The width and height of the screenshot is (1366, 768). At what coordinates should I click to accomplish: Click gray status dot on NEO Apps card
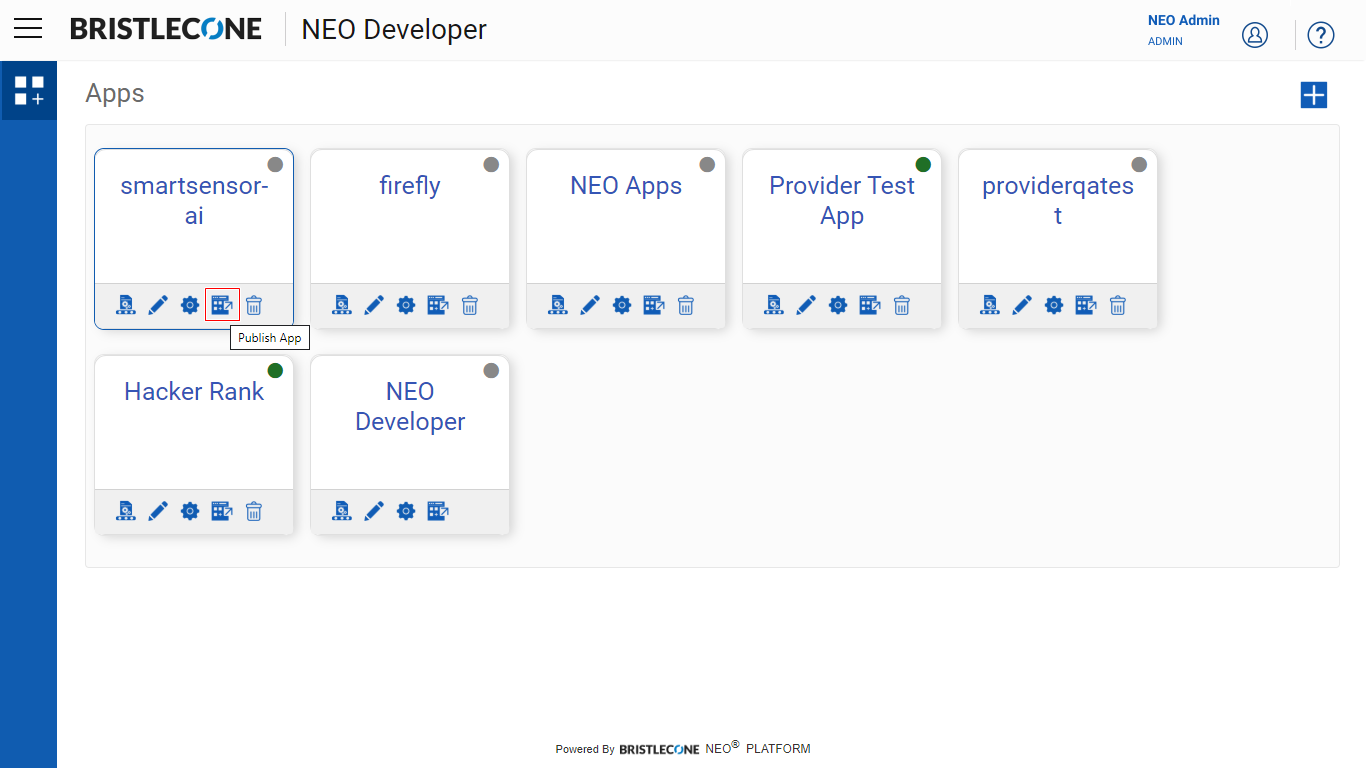(x=707, y=164)
